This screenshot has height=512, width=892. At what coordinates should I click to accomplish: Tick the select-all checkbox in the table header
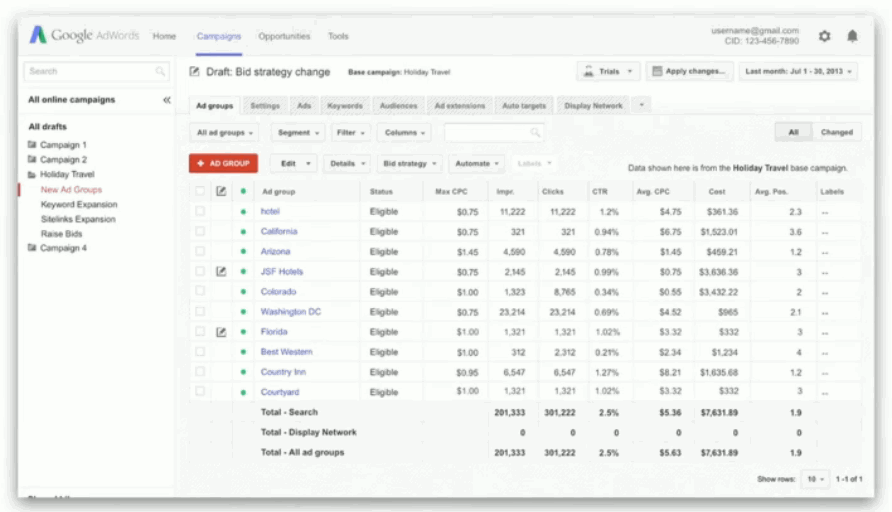tap(200, 191)
